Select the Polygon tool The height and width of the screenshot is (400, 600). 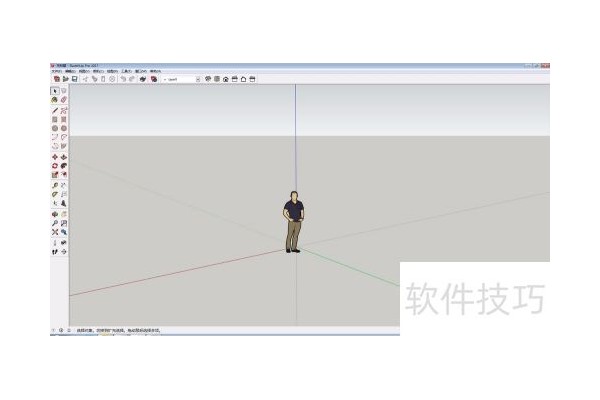[x=64, y=128]
